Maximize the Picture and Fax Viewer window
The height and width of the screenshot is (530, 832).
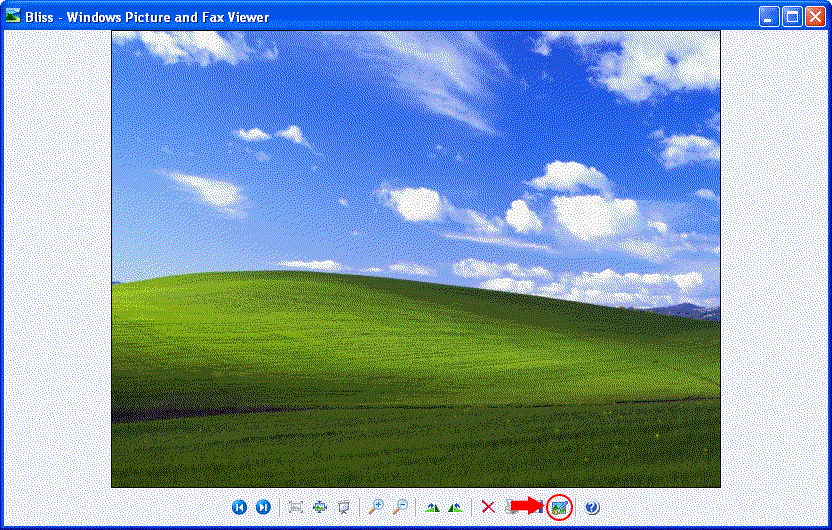click(792, 17)
